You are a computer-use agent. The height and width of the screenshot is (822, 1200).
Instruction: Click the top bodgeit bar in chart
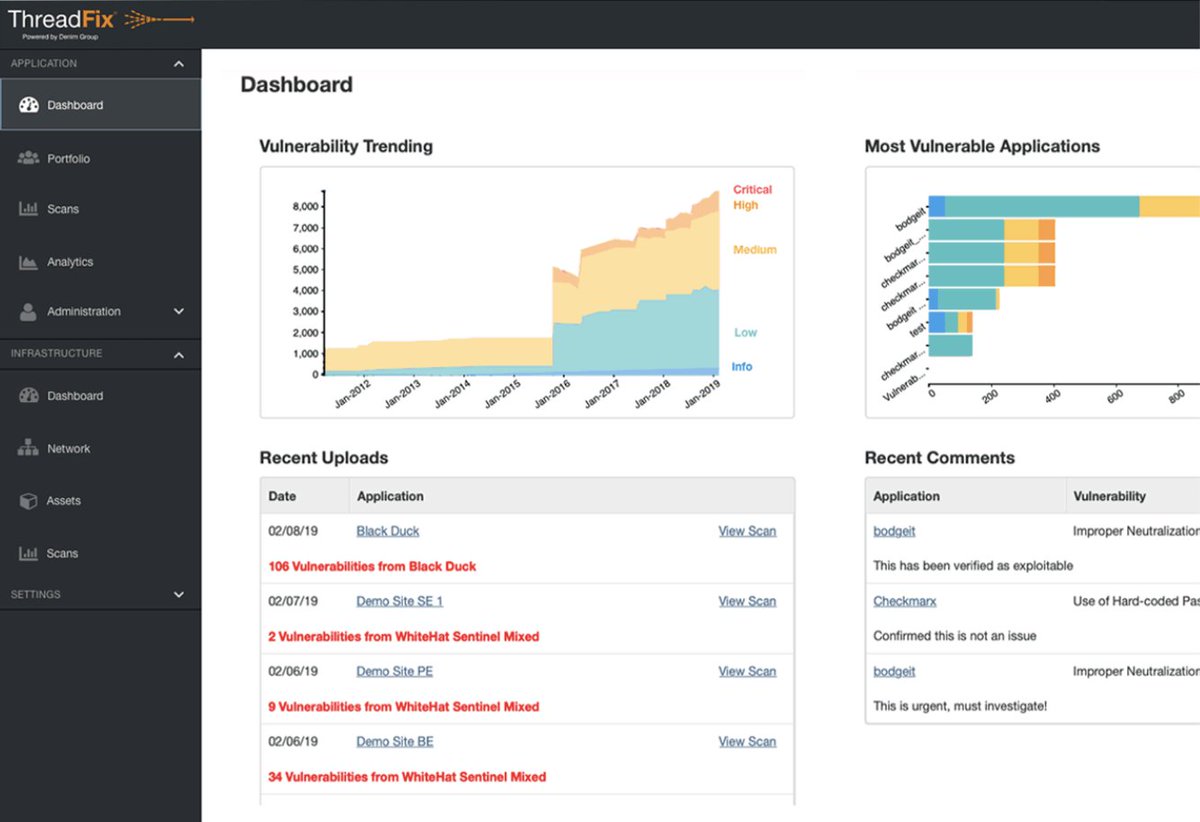tap(1064, 206)
